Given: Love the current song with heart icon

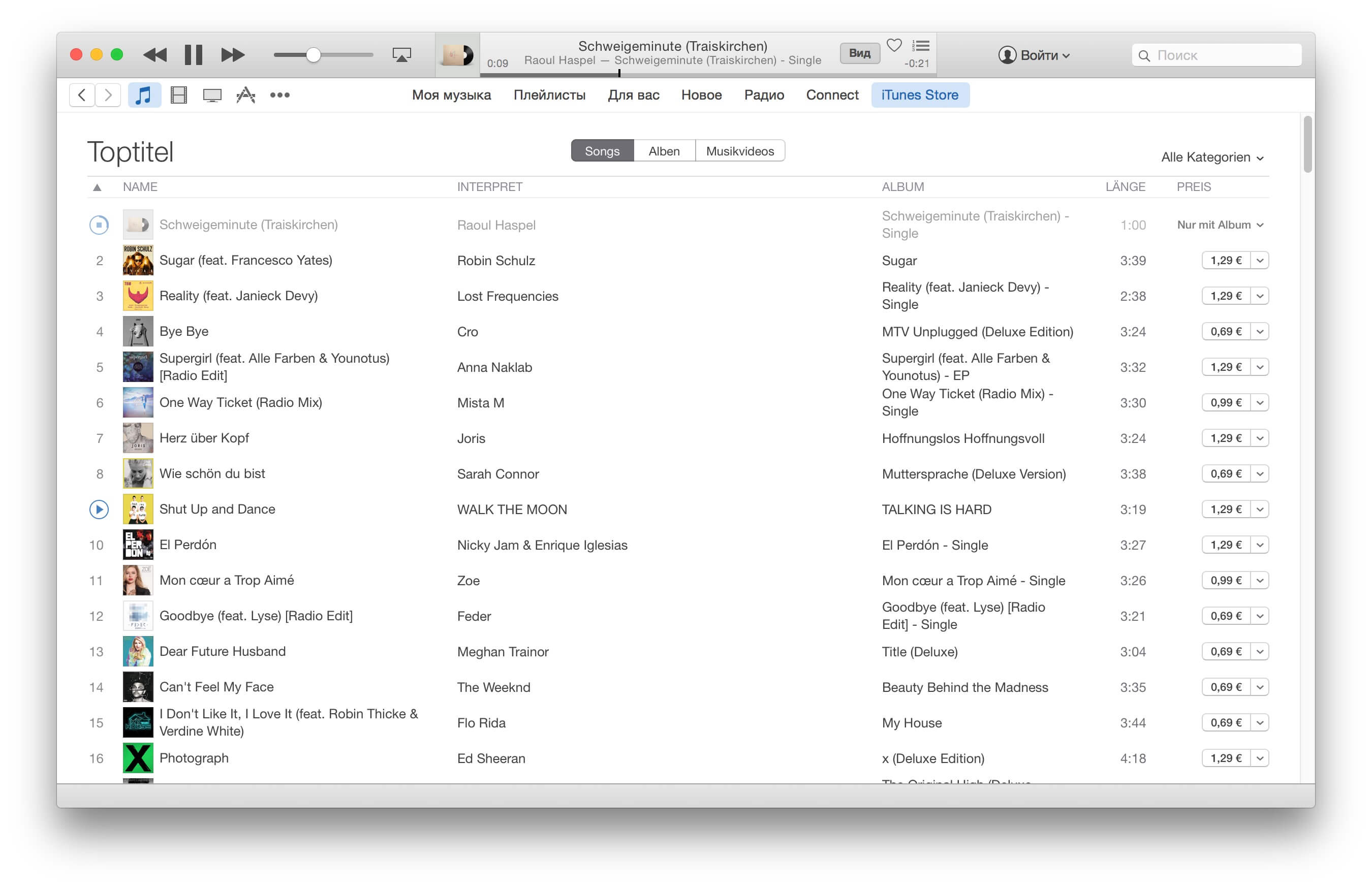Looking at the screenshot, I should tap(893, 45).
